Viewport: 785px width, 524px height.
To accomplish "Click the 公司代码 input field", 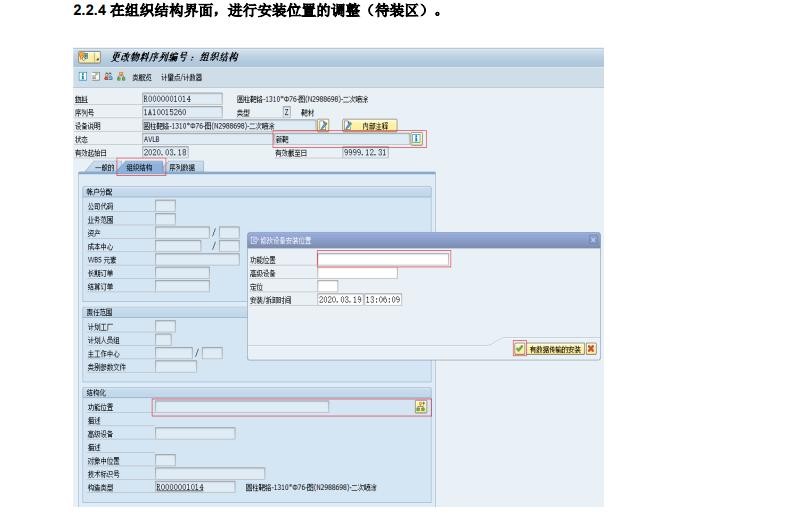I will click(165, 206).
